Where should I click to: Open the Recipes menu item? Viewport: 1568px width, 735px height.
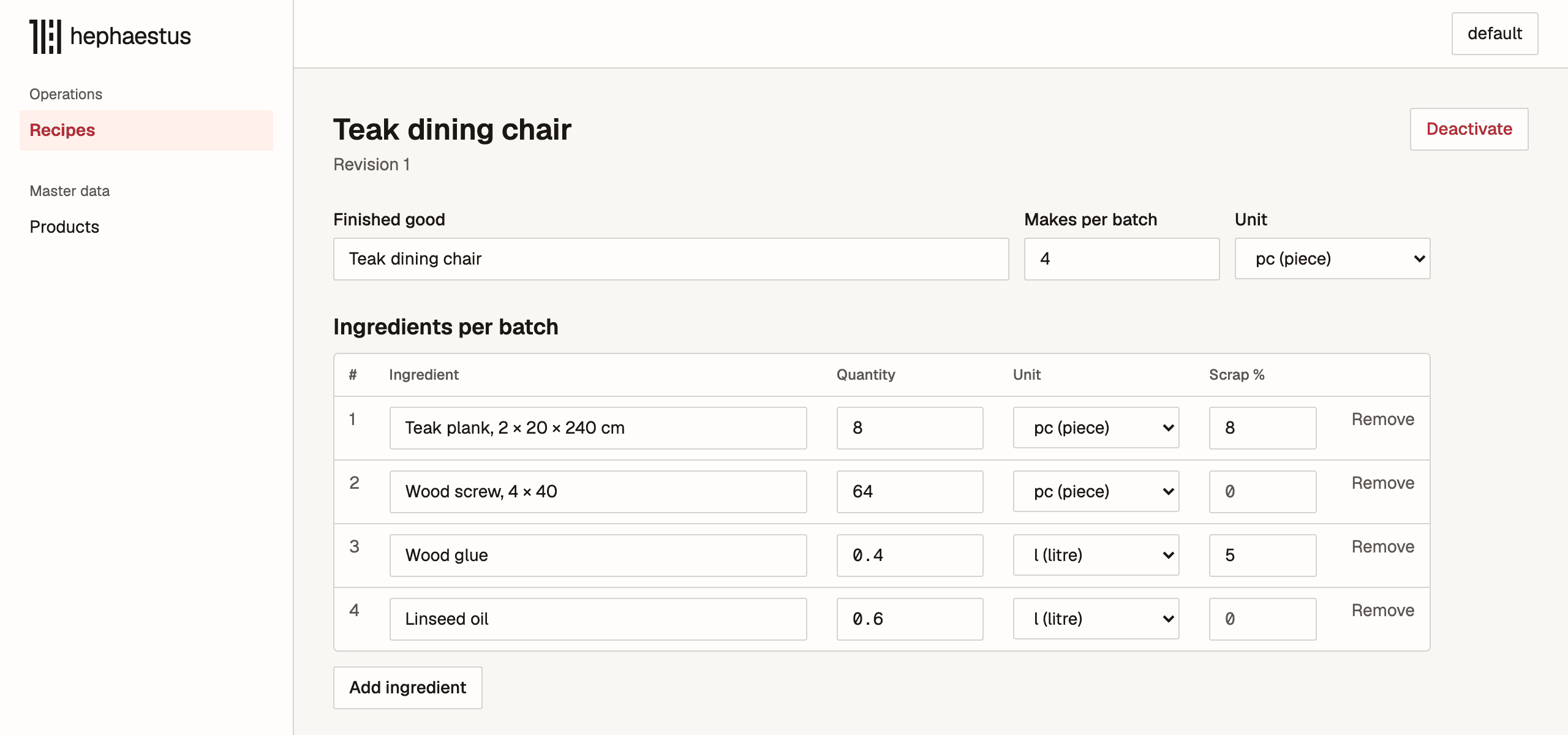[x=146, y=130]
